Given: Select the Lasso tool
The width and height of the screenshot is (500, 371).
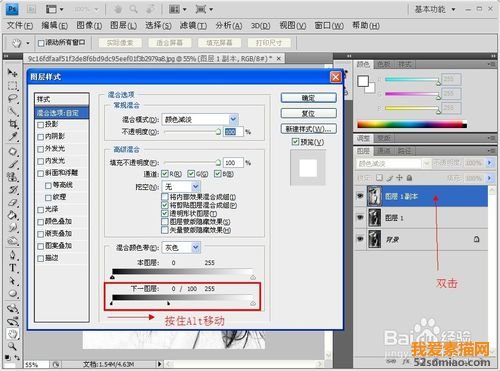Looking at the screenshot, I should [x=13, y=98].
